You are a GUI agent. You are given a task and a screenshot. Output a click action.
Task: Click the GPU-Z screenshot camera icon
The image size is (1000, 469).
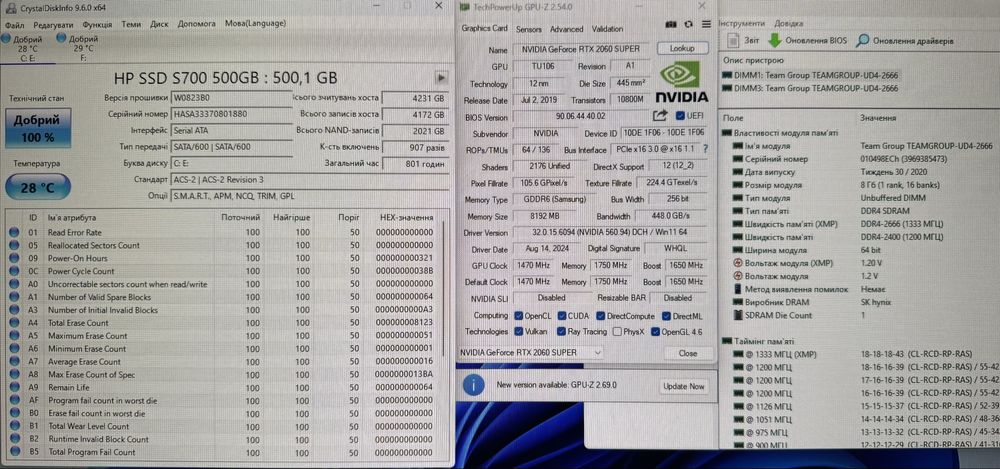pyautogui.click(x=670, y=24)
